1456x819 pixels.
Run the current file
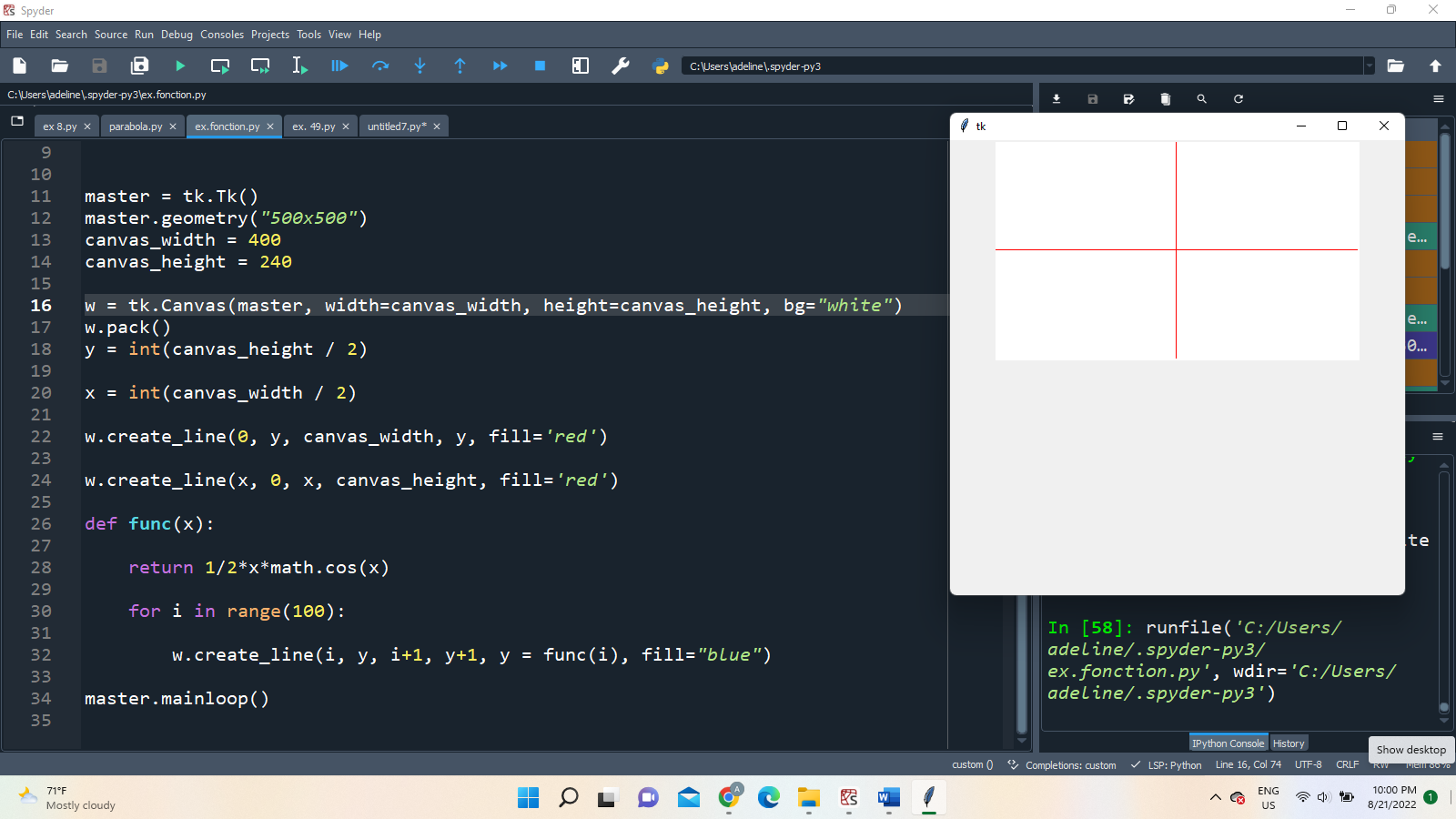click(179, 66)
